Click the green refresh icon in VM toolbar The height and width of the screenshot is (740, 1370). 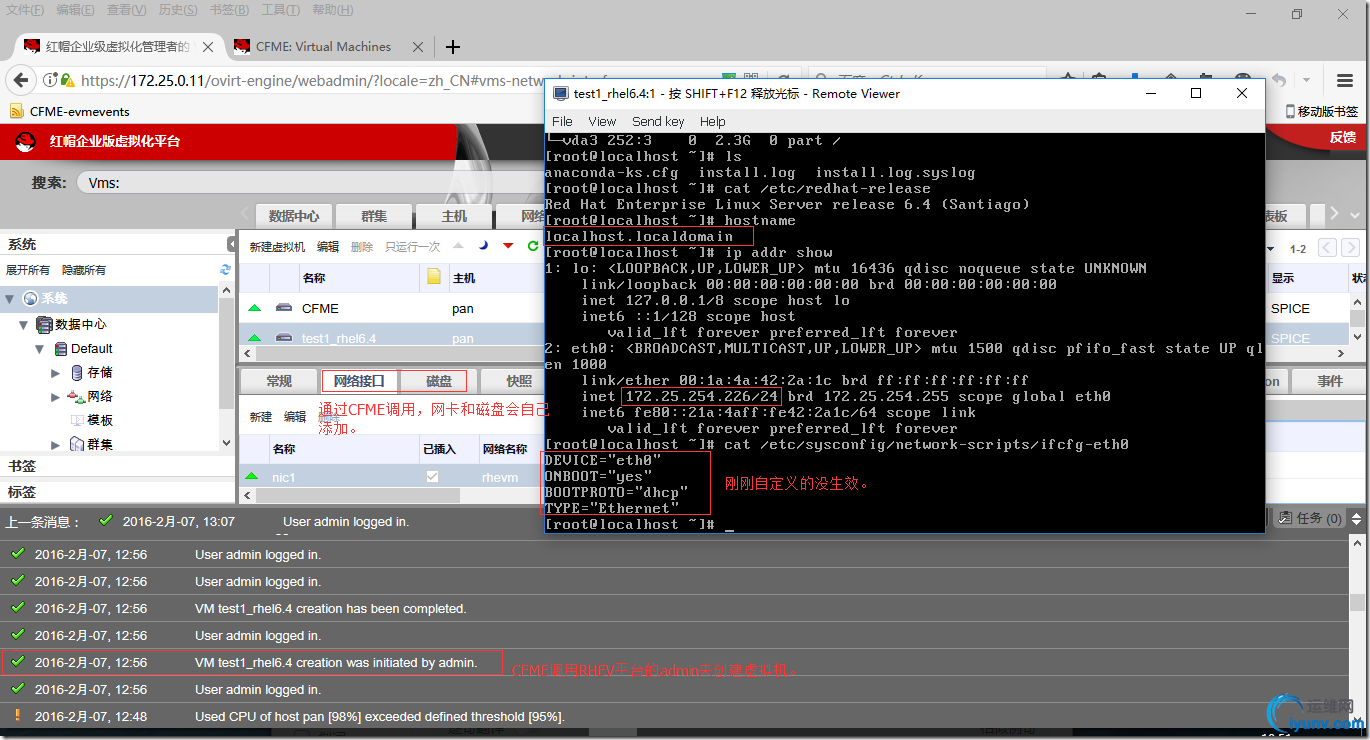(533, 246)
